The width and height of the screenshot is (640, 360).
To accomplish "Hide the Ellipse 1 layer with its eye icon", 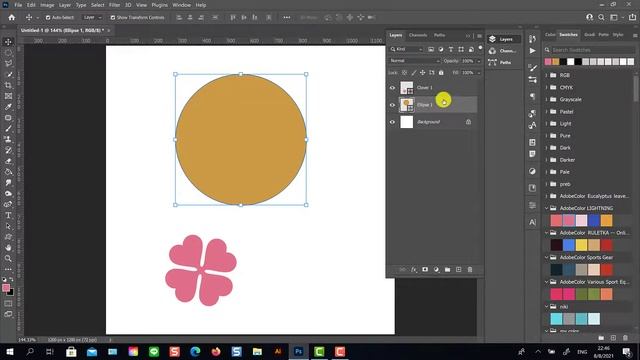I will [392, 105].
